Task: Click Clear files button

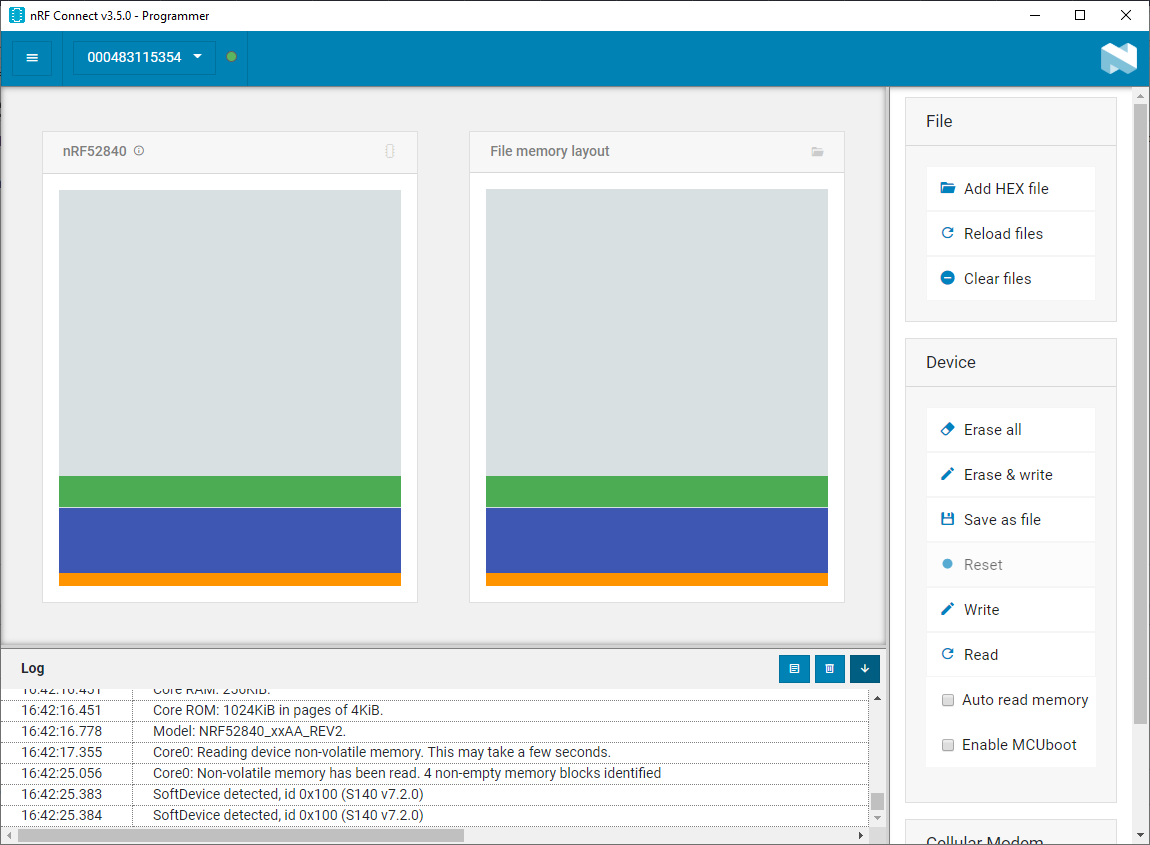Action: coord(1010,279)
